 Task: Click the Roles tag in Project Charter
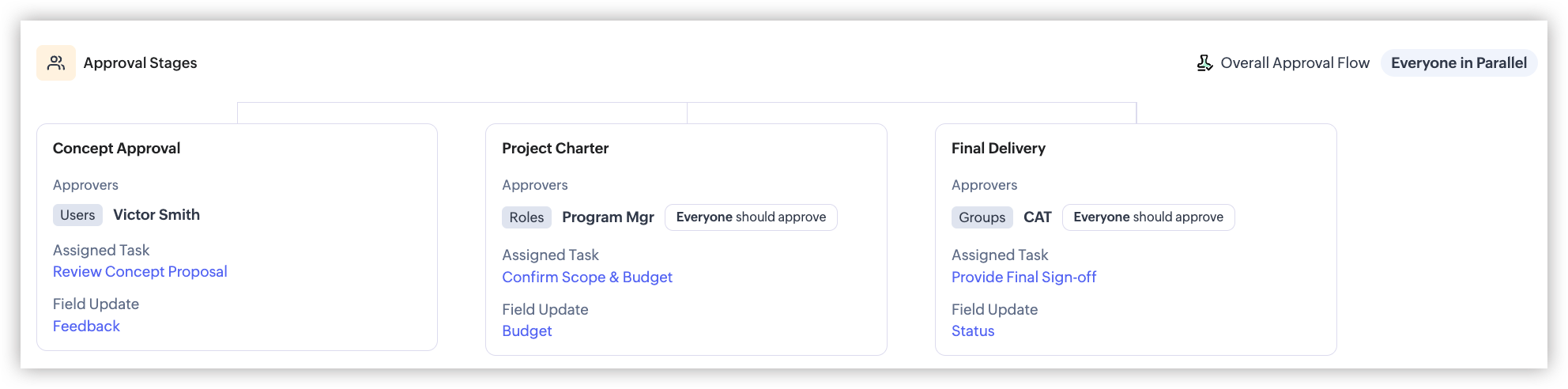[526, 217]
